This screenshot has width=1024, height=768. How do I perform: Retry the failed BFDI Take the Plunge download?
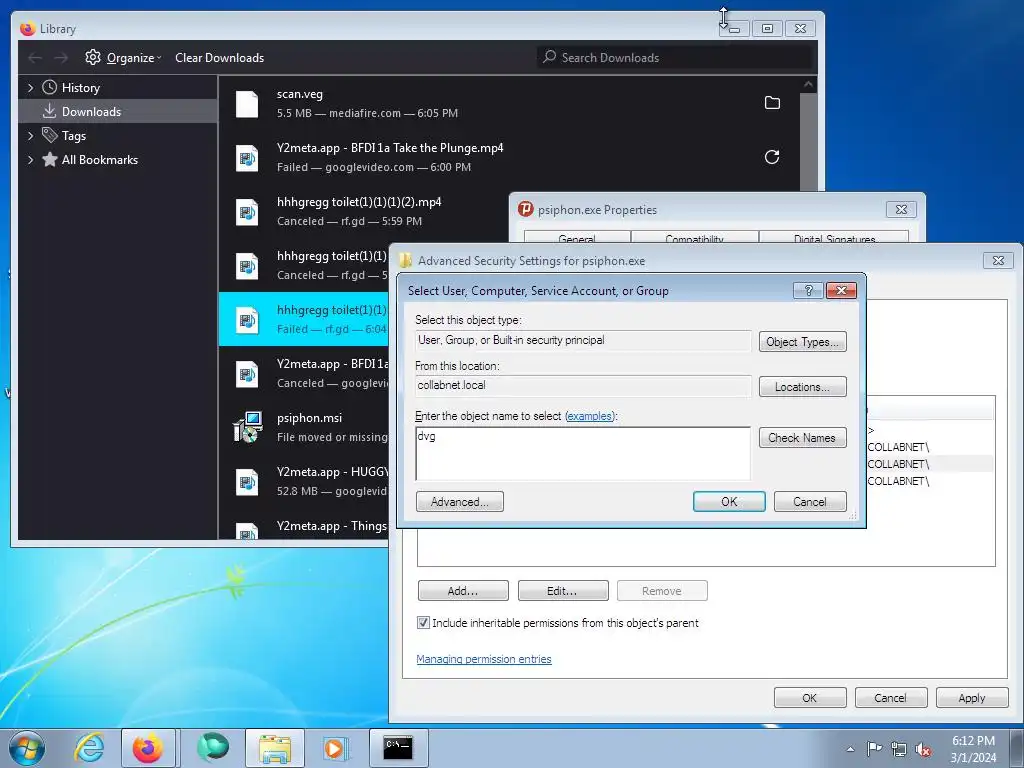pyautogui.click(x=772, y=157)
